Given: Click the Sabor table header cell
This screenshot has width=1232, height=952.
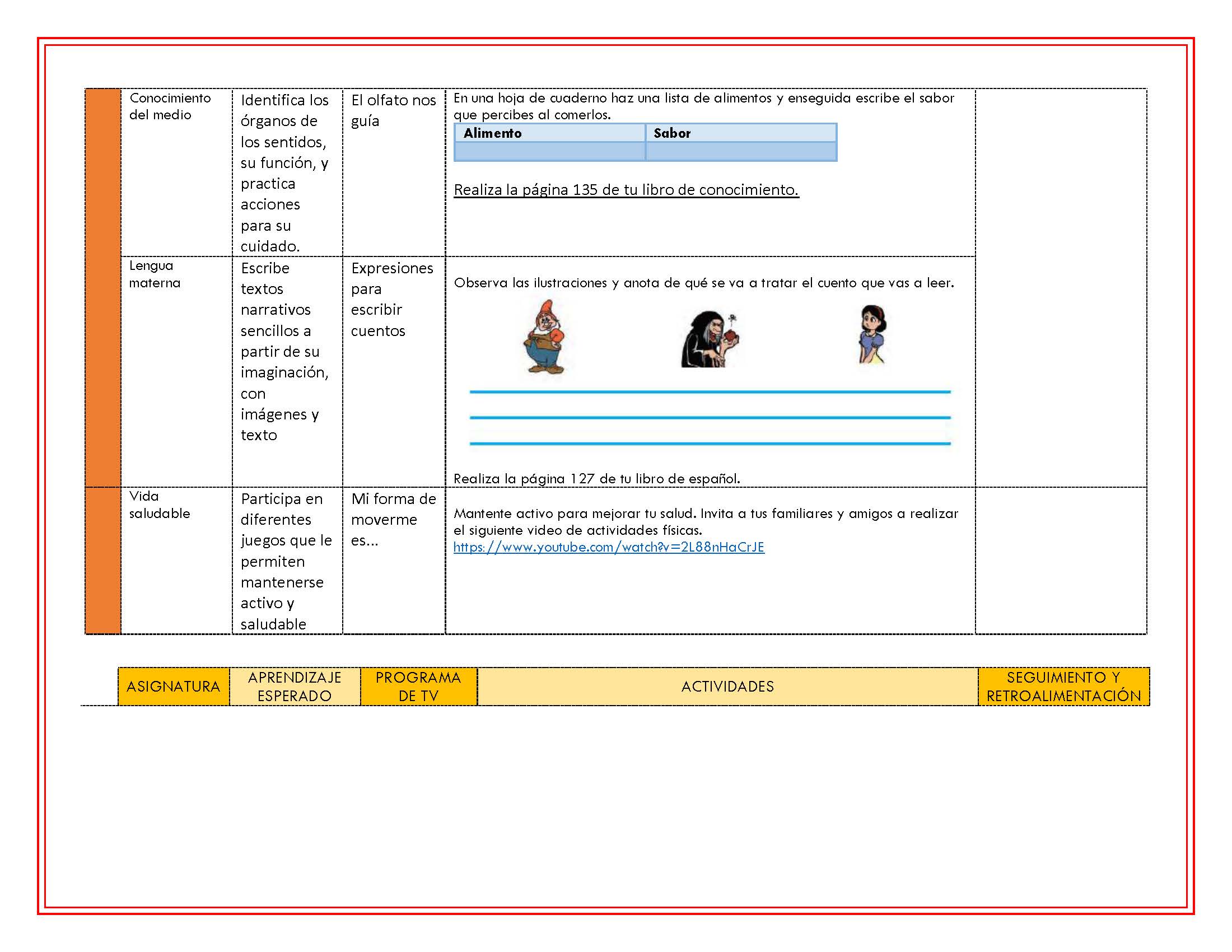Looking at the screenshot, I should click(740, 133).
